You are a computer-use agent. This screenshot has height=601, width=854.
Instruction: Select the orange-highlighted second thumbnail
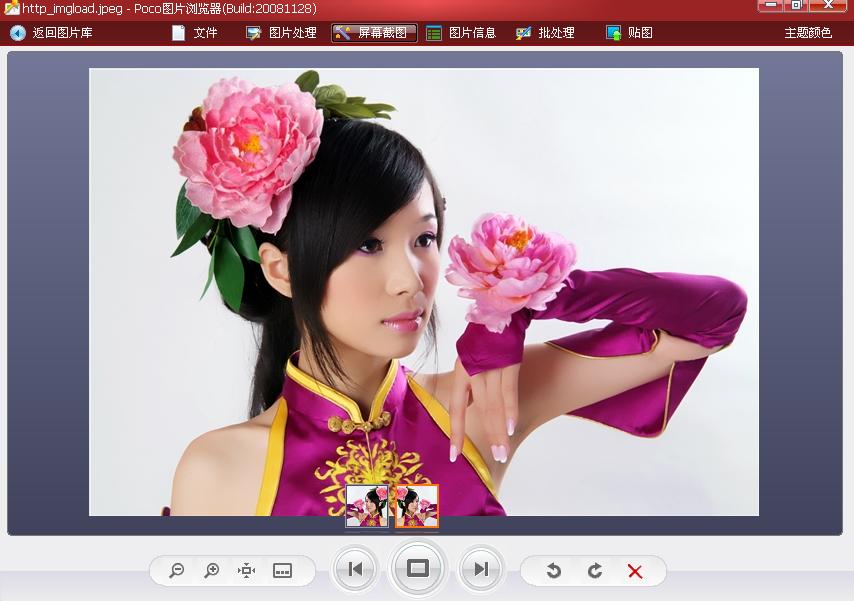[x=416, y=506]
